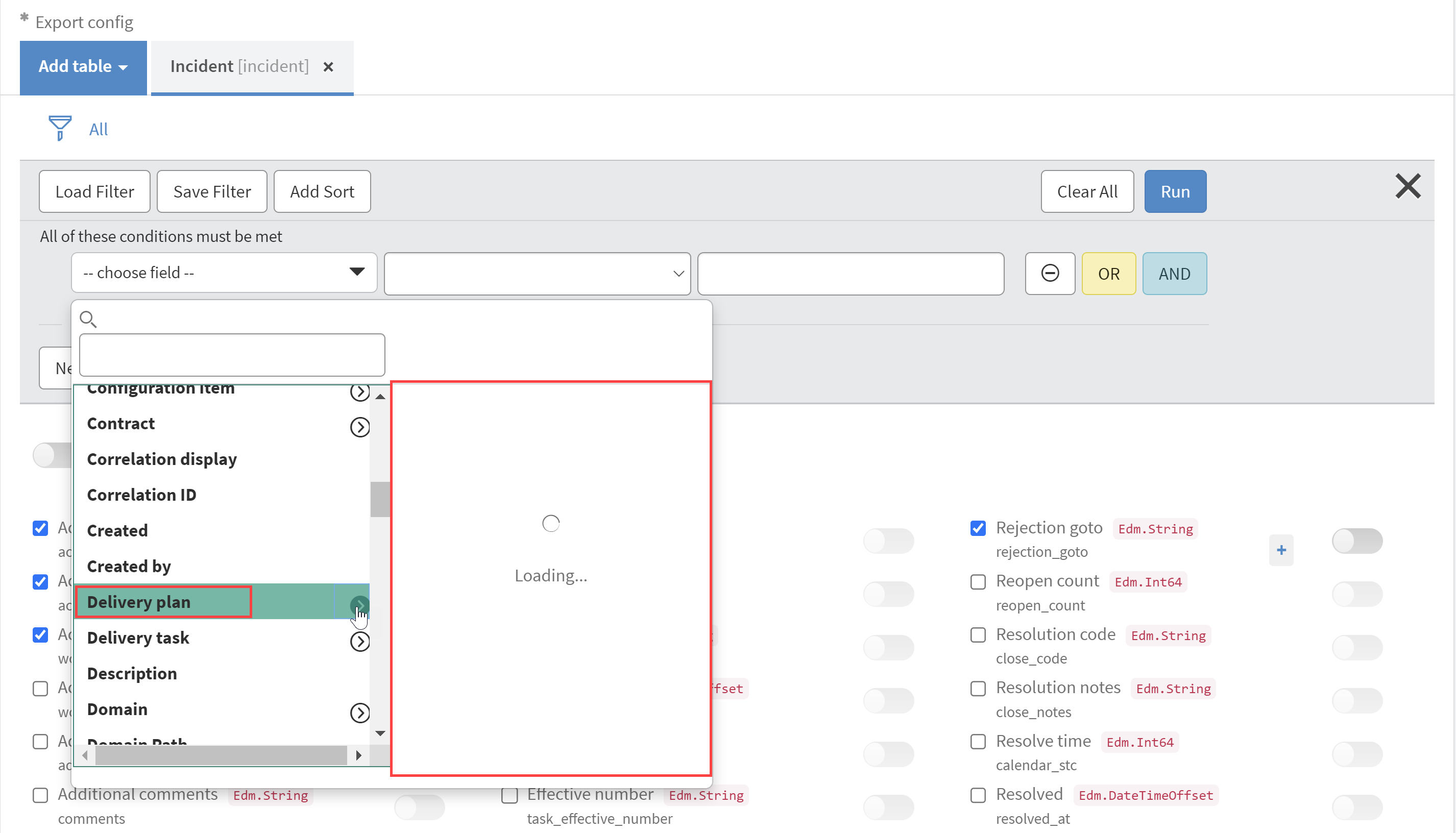The width and height of the screenshot is (1456, 833).
Task: Select Correlation ID from the field list
Action: 141,495
